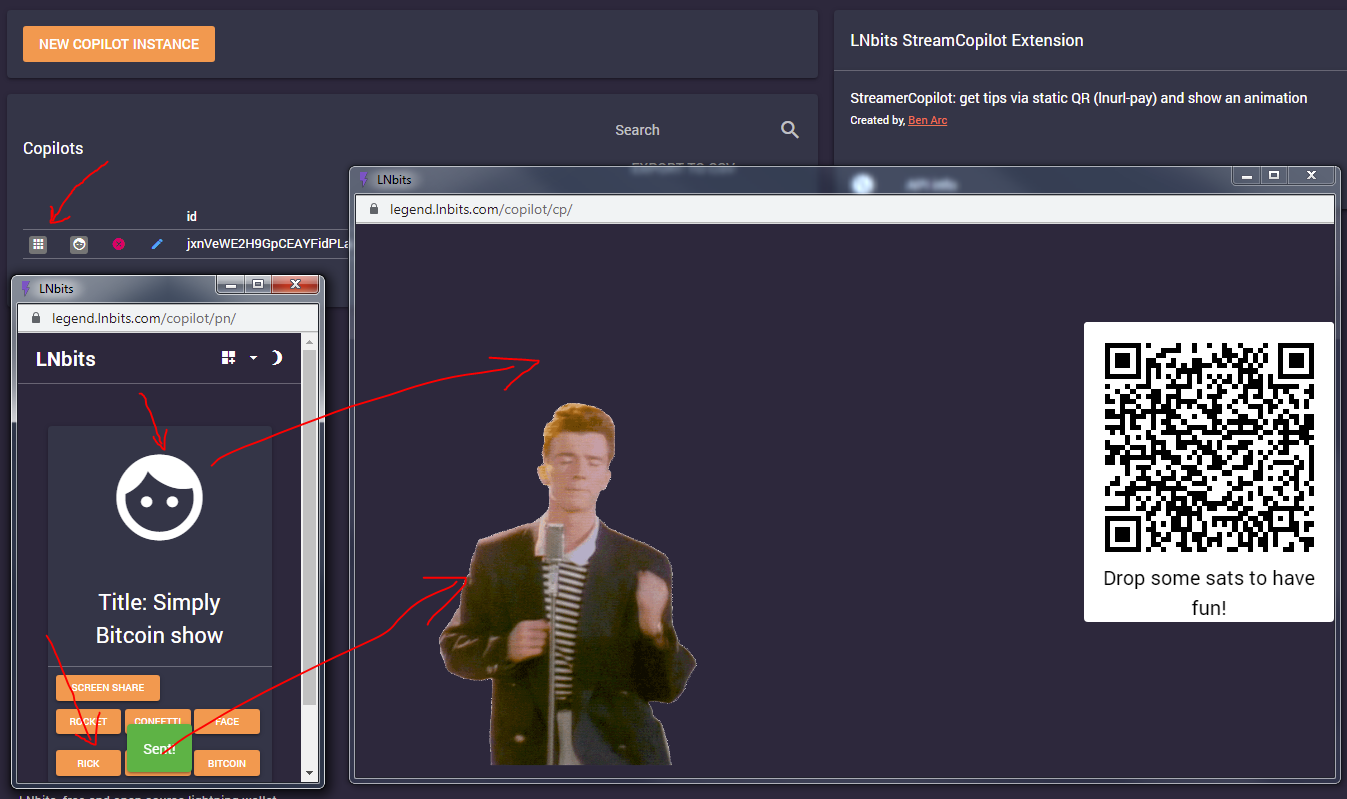Maximize the copilot/cp compose window
Viewport: 1347px width, 799px height.
1274,176
